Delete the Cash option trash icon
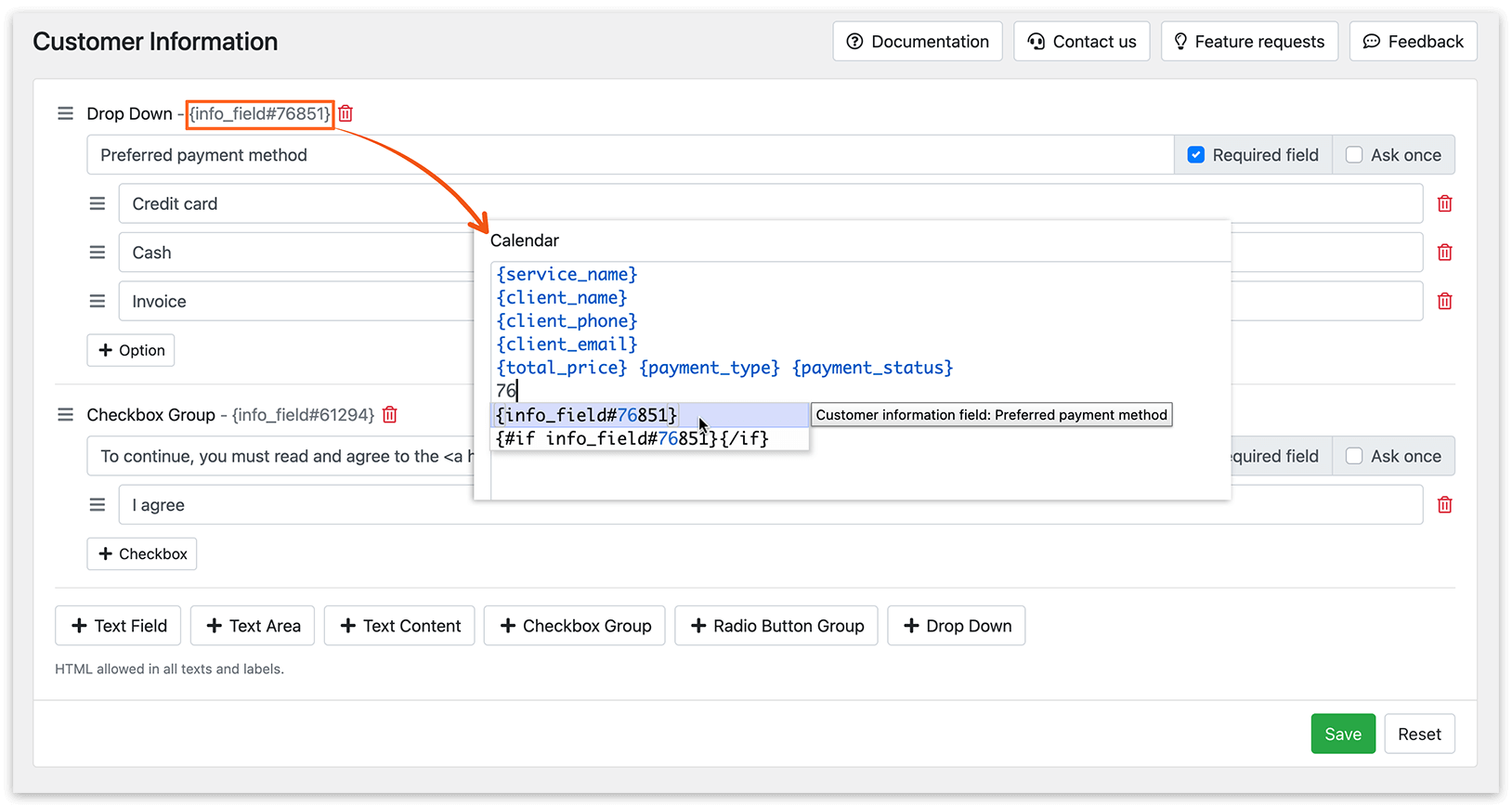This screenshot has height=806, width=1512. click(1444, 253)
